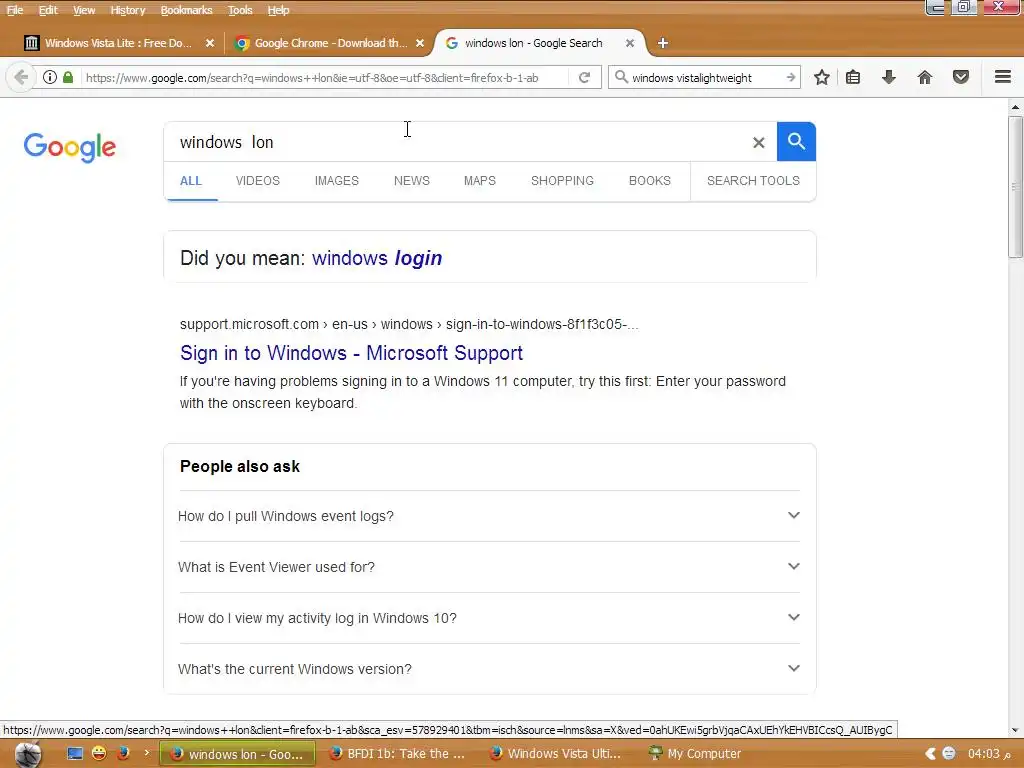
Task: Select the BOOKS results tab
Action: (x=649, y=181)
